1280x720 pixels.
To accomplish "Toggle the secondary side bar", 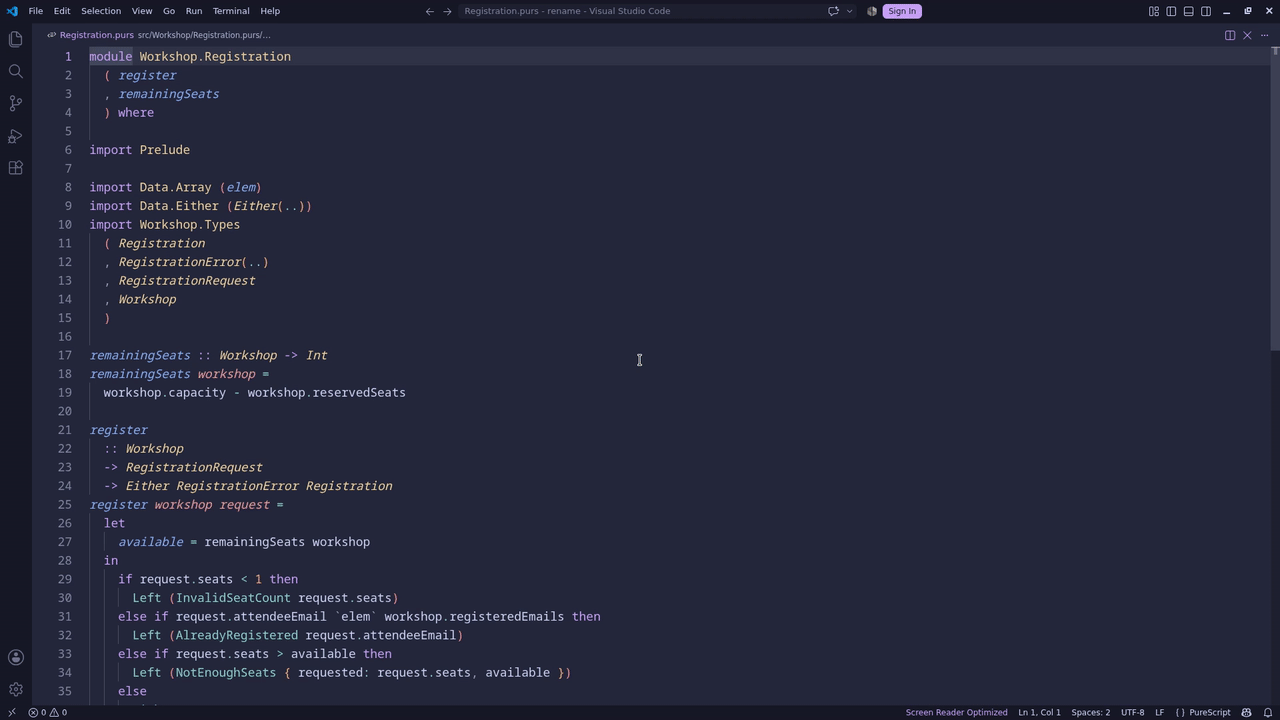I will pos(1206,11).
